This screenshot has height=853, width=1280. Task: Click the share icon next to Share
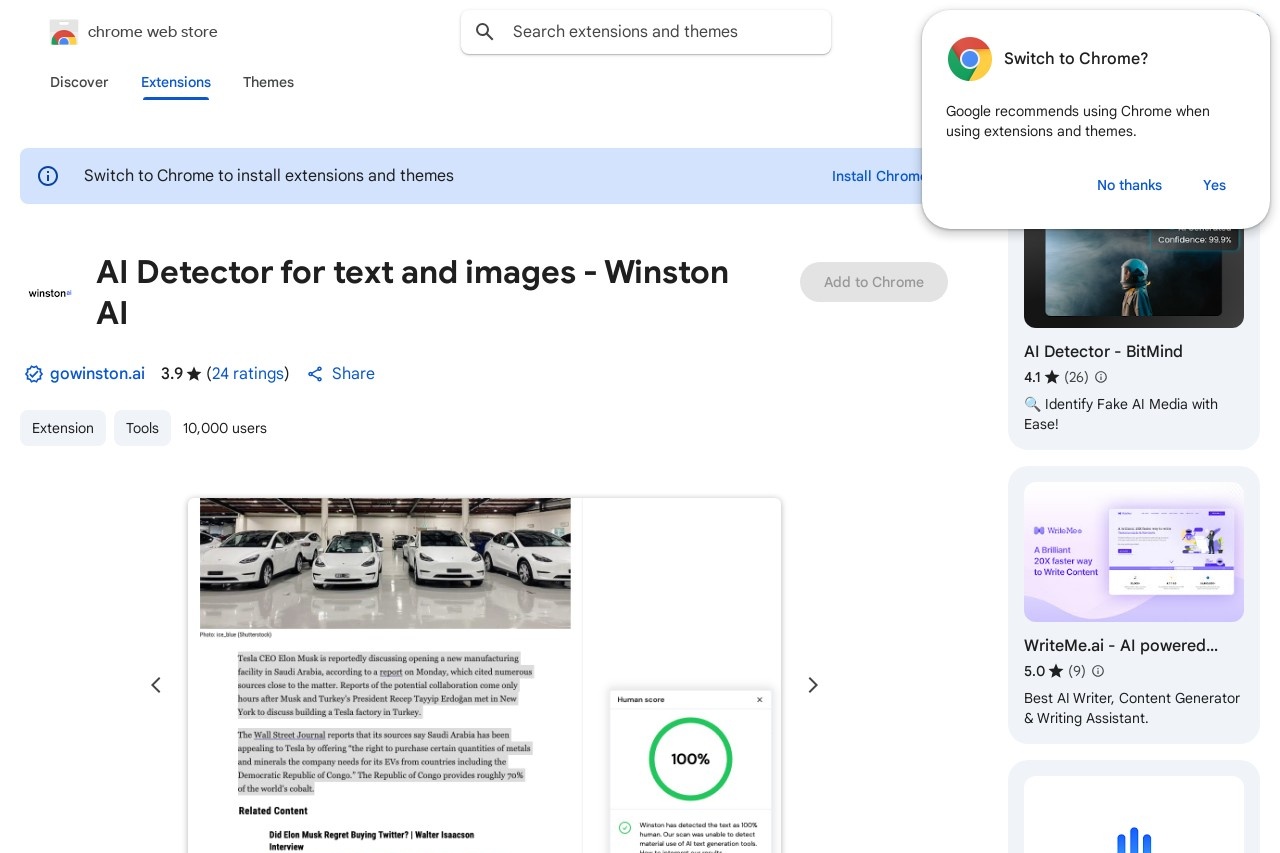coord(315,374)
